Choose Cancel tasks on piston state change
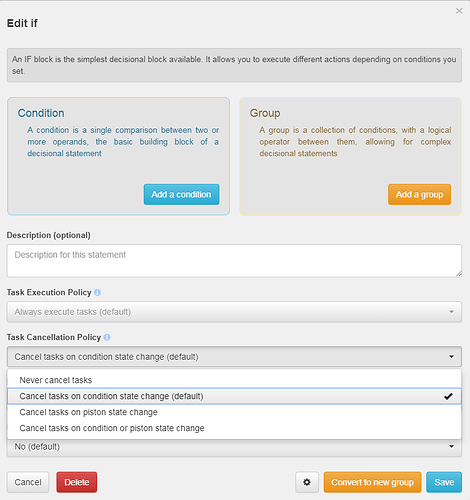The width and height of the screenshot is (470, 500). tap(234, 412)
